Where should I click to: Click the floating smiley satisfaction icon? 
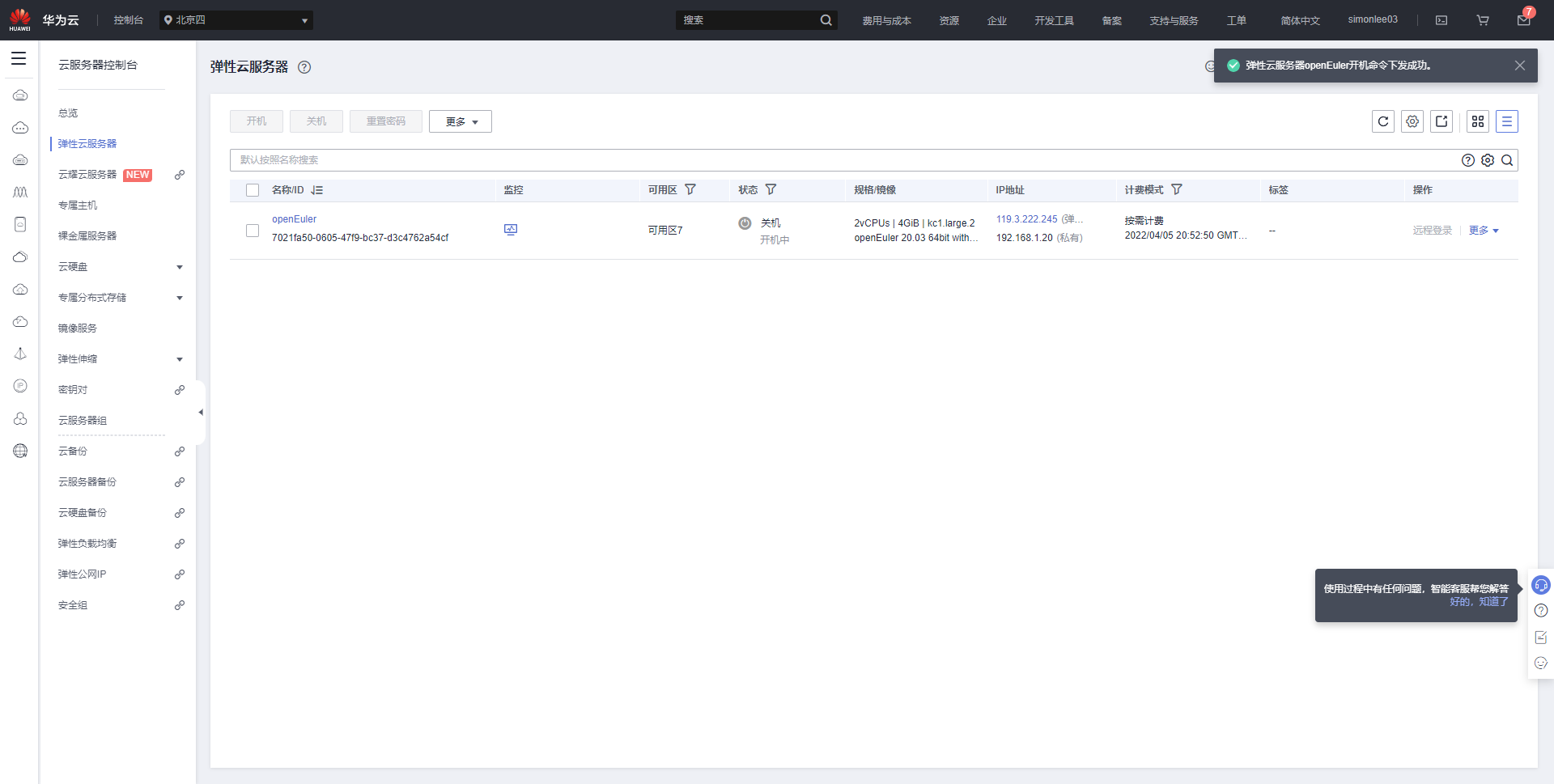point(1541,663)
